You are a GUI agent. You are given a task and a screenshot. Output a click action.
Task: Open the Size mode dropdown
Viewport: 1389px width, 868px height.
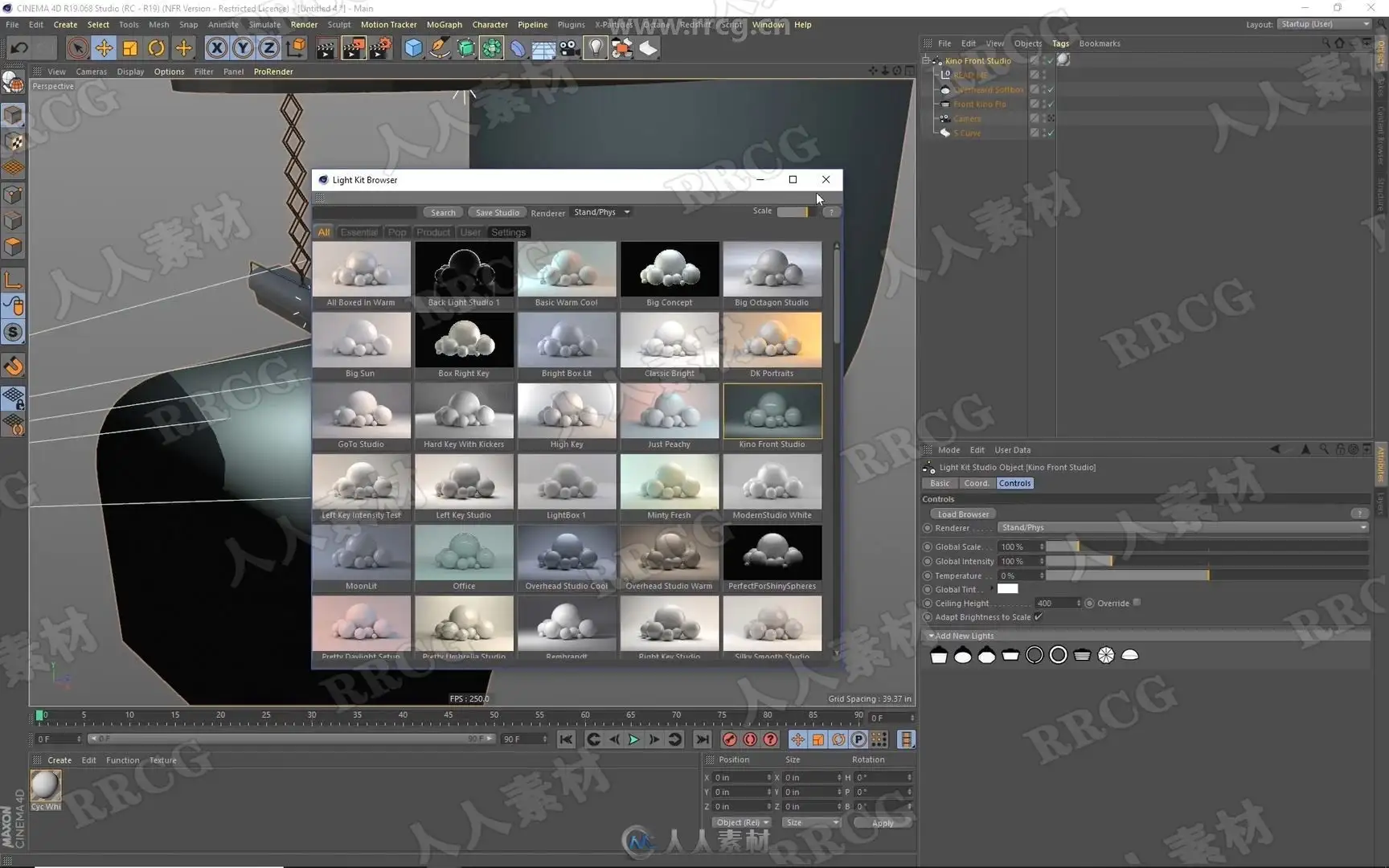tap(812, 823)
